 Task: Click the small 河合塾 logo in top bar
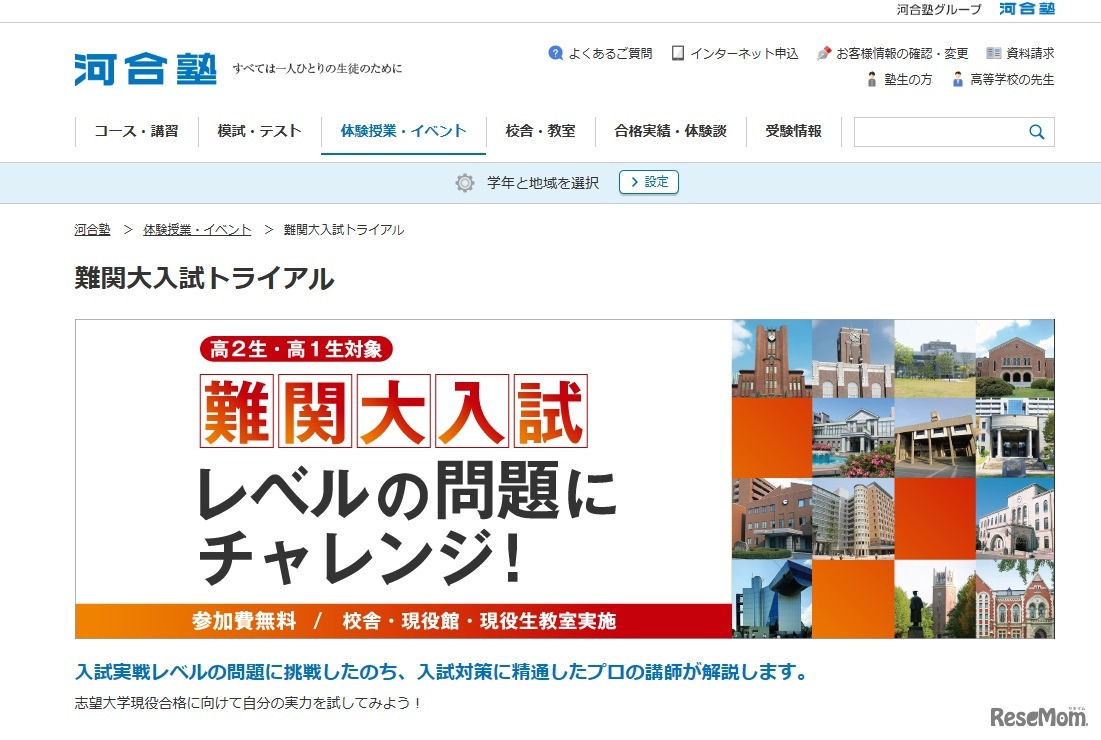1027,9
